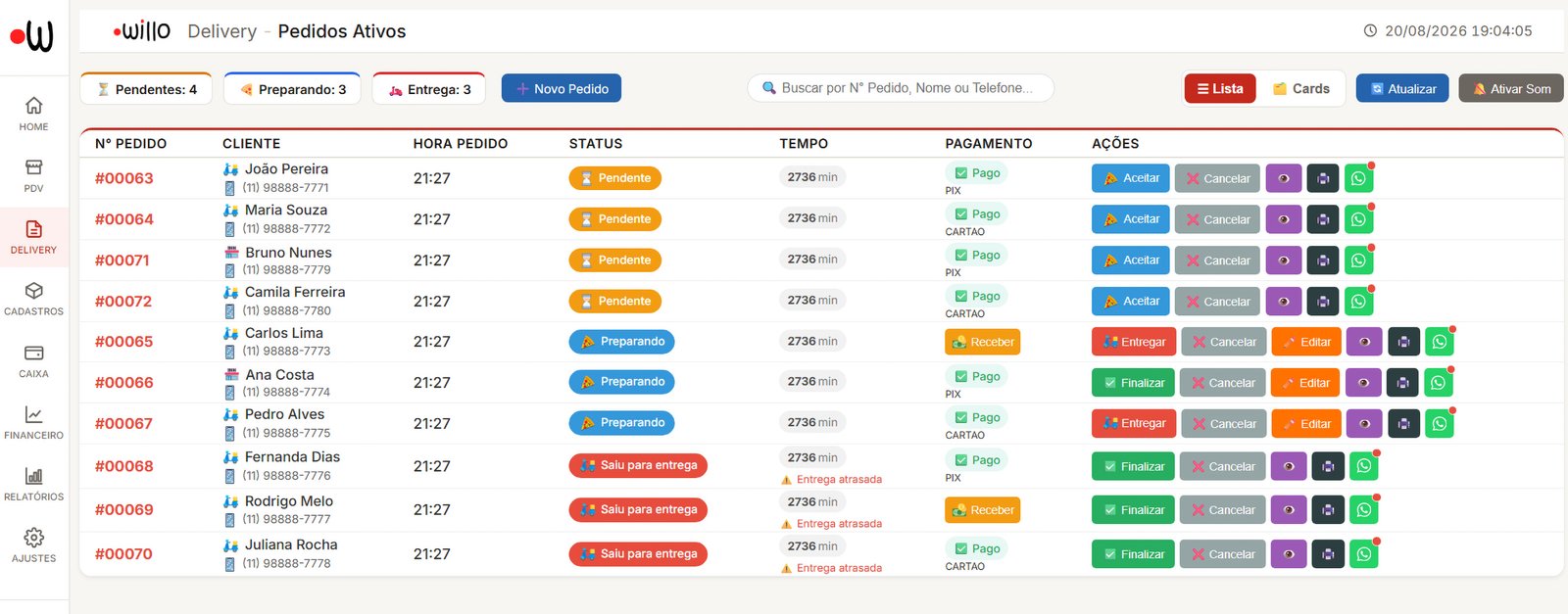Open WhatsApp for order #00063
The height and width of the screenshot is (614, 1568).
coord(1358,178)
